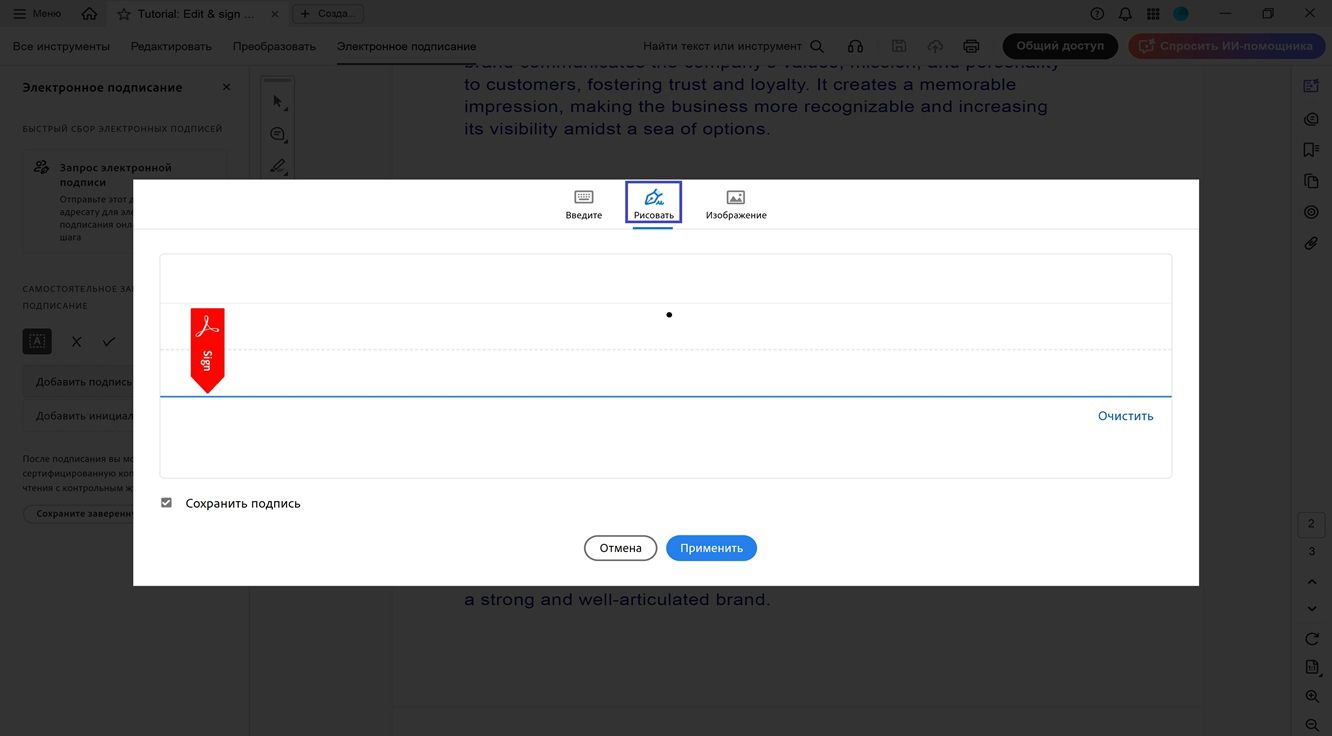Toggle the Сохранить подпись checkbox
The image size is (1332, 736).
tap(167, 503)
